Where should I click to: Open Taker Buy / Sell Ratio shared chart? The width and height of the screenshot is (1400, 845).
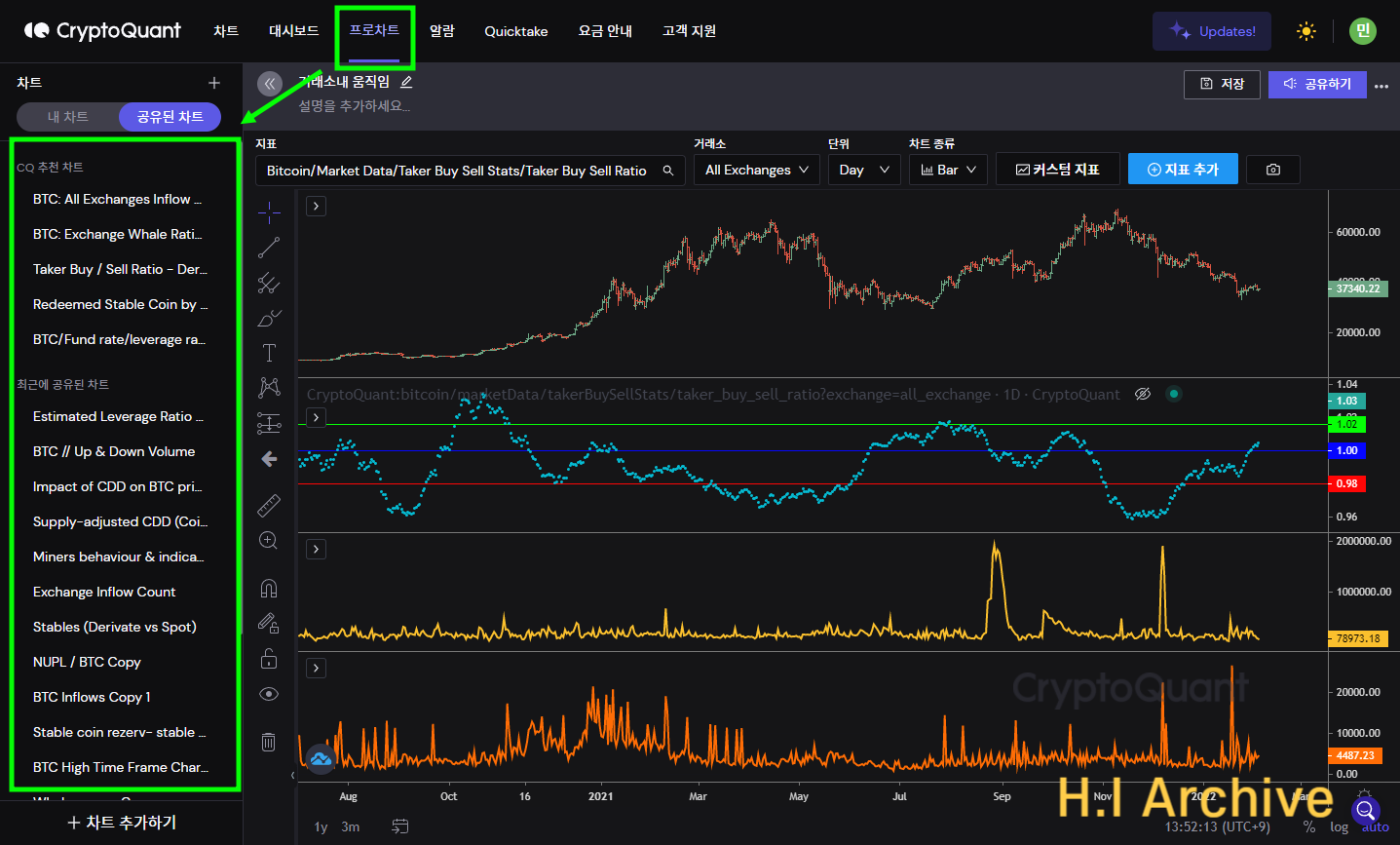(x=120, y=269)
